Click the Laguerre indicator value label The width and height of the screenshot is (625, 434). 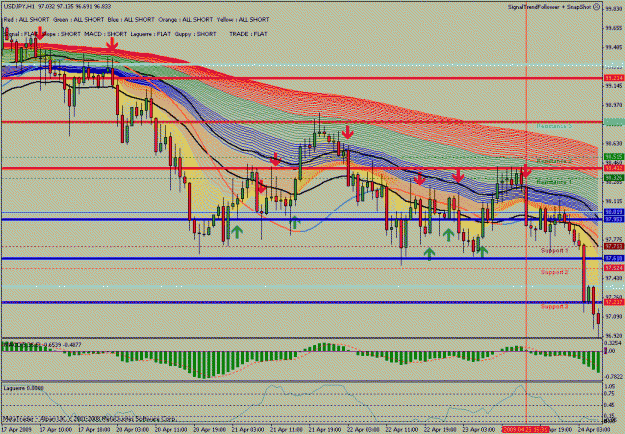point(23,388)
